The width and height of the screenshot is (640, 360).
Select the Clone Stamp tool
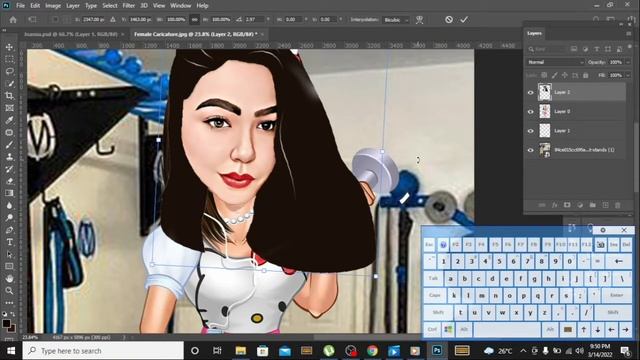(x=9, y=157)
